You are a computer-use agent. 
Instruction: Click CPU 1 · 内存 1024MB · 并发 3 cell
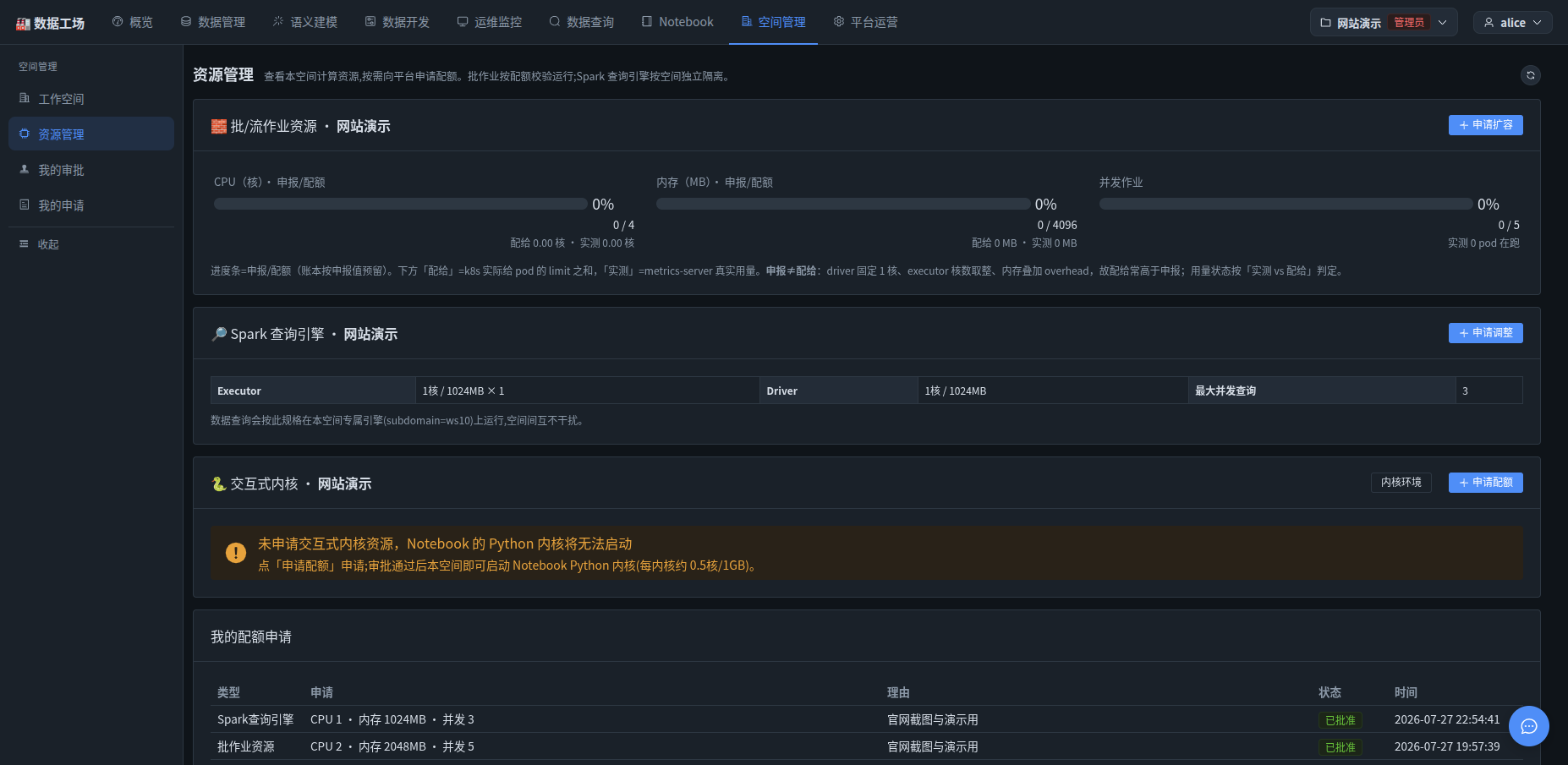(392, 719)
